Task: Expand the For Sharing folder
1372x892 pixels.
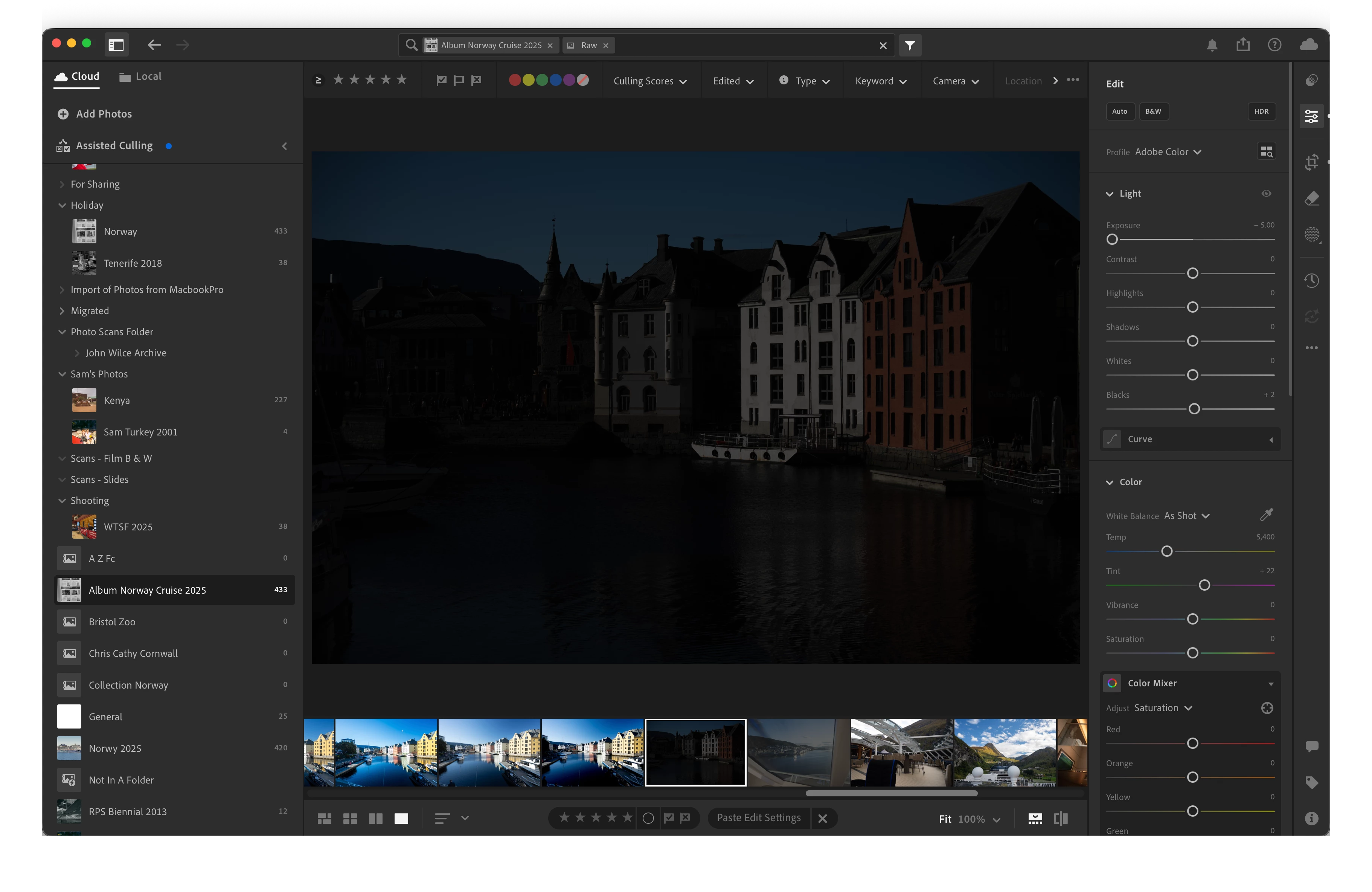Action: coord(62,185)
